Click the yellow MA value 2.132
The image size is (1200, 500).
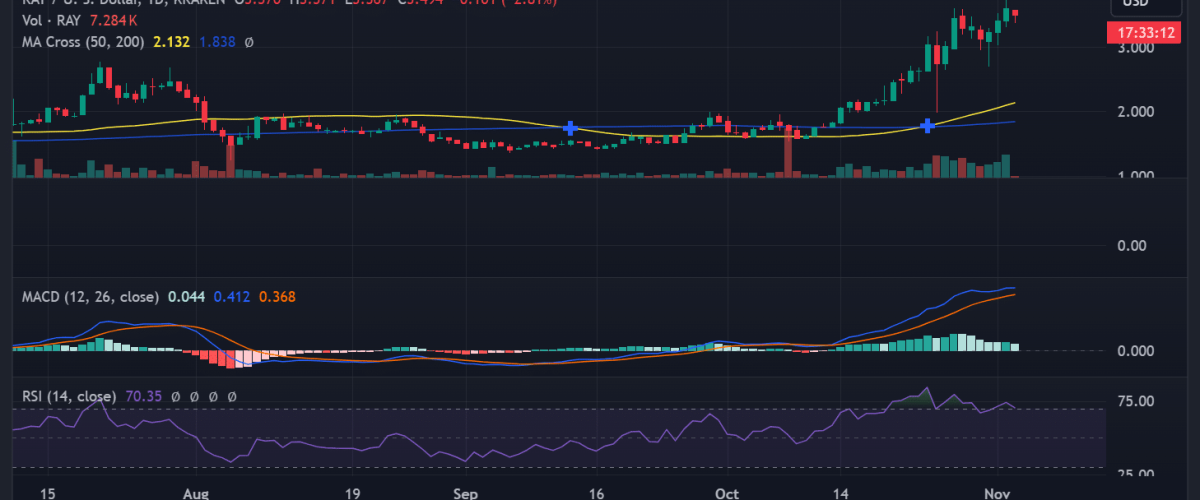(169, 42)
